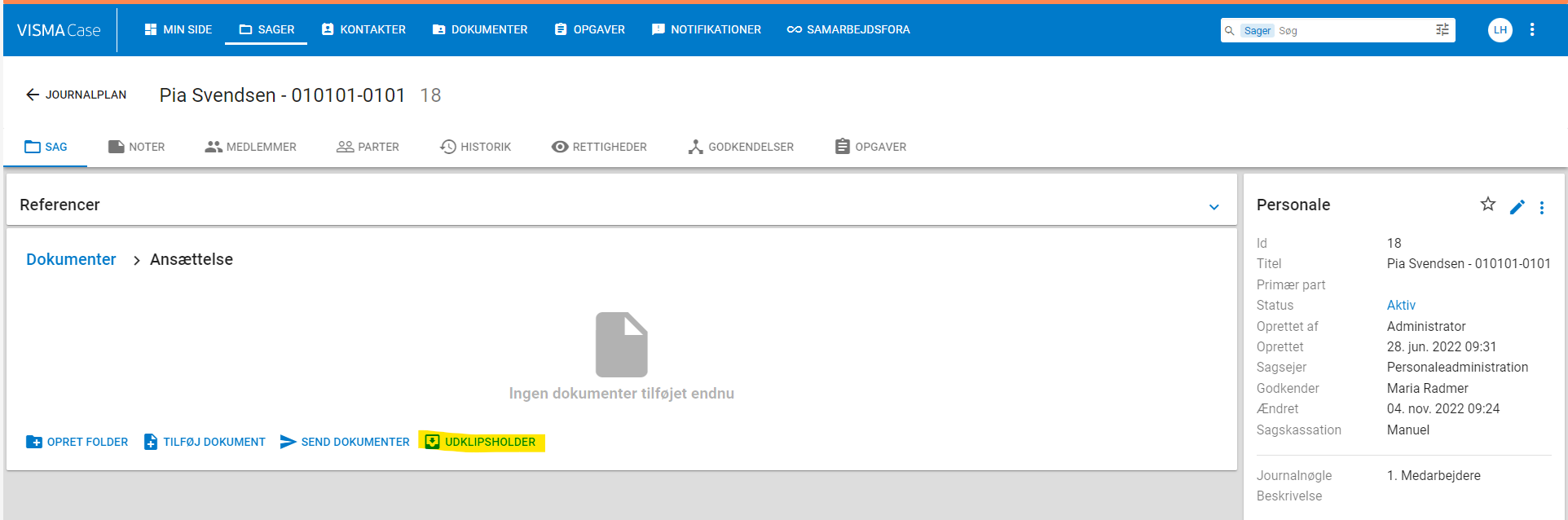
Task: Edit case details with pencil icon
Action: coord(1517,207)
